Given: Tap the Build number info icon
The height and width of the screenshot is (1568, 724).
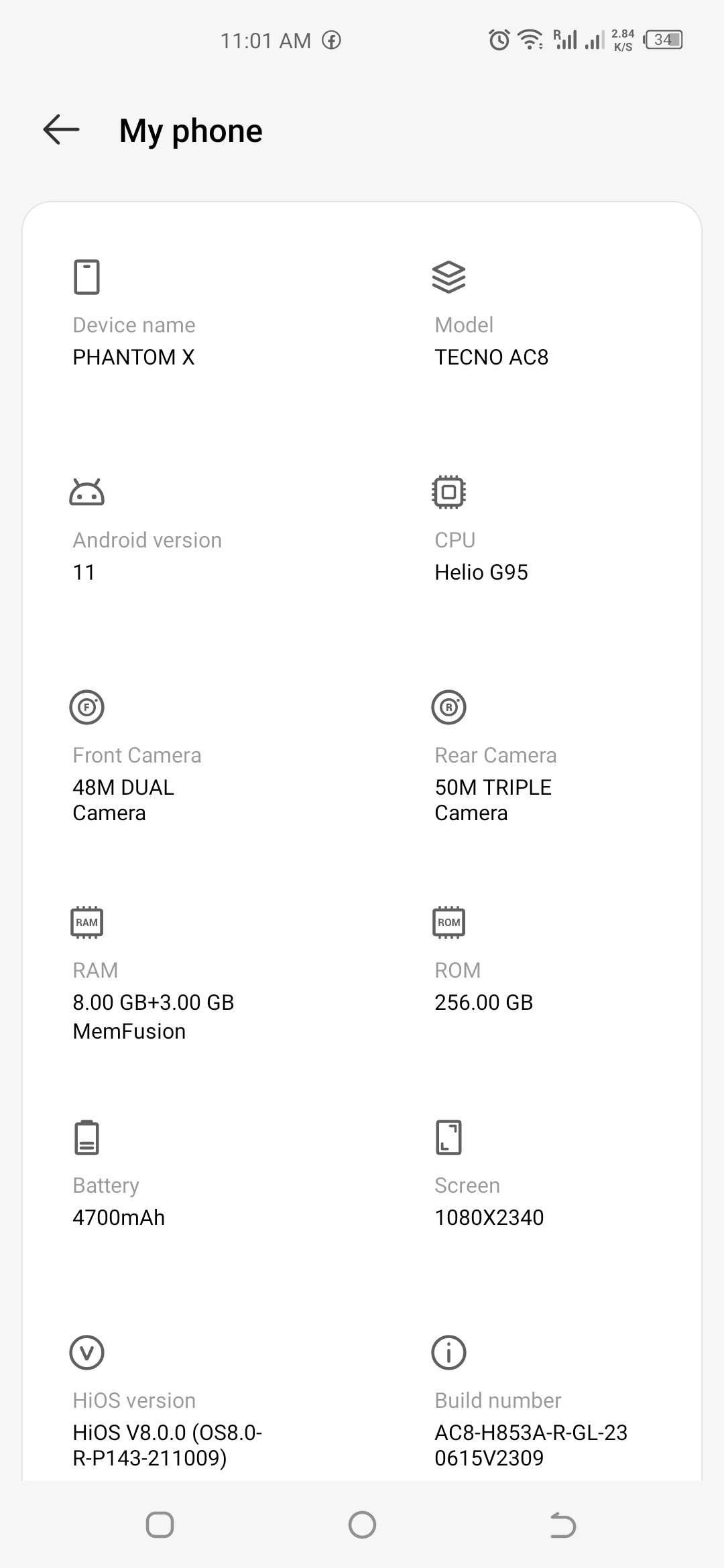Looking at the screenshot, I should (448, 1352).
